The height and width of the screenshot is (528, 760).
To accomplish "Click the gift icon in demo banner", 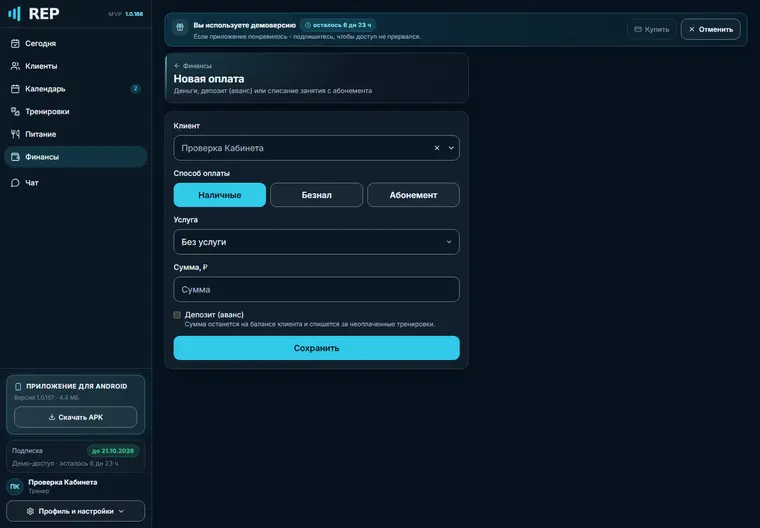I will [180, 27].
